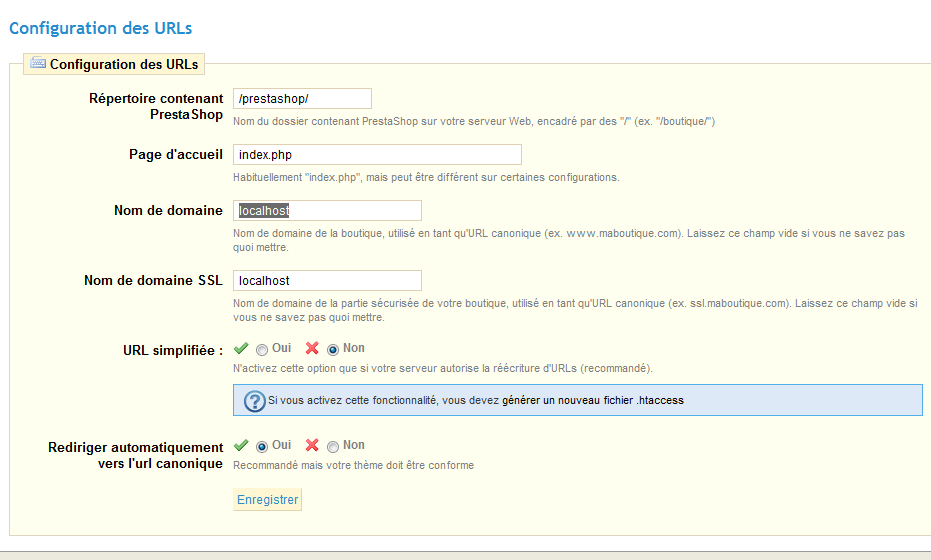Click hint text Nom du dossier contenant PrestaShop
Viewport: 931px width, 560px height.
[x=474, y=121]
